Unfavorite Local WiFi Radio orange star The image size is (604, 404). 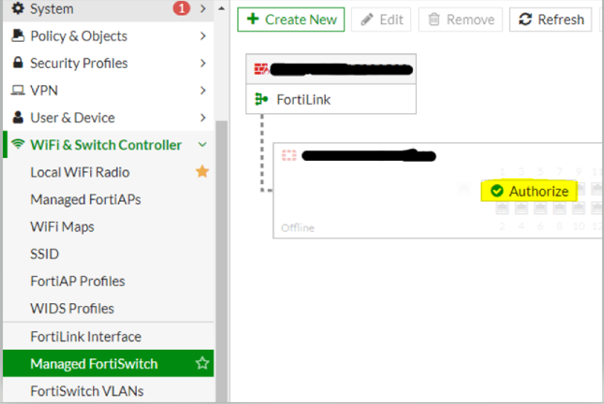[202, 171]
